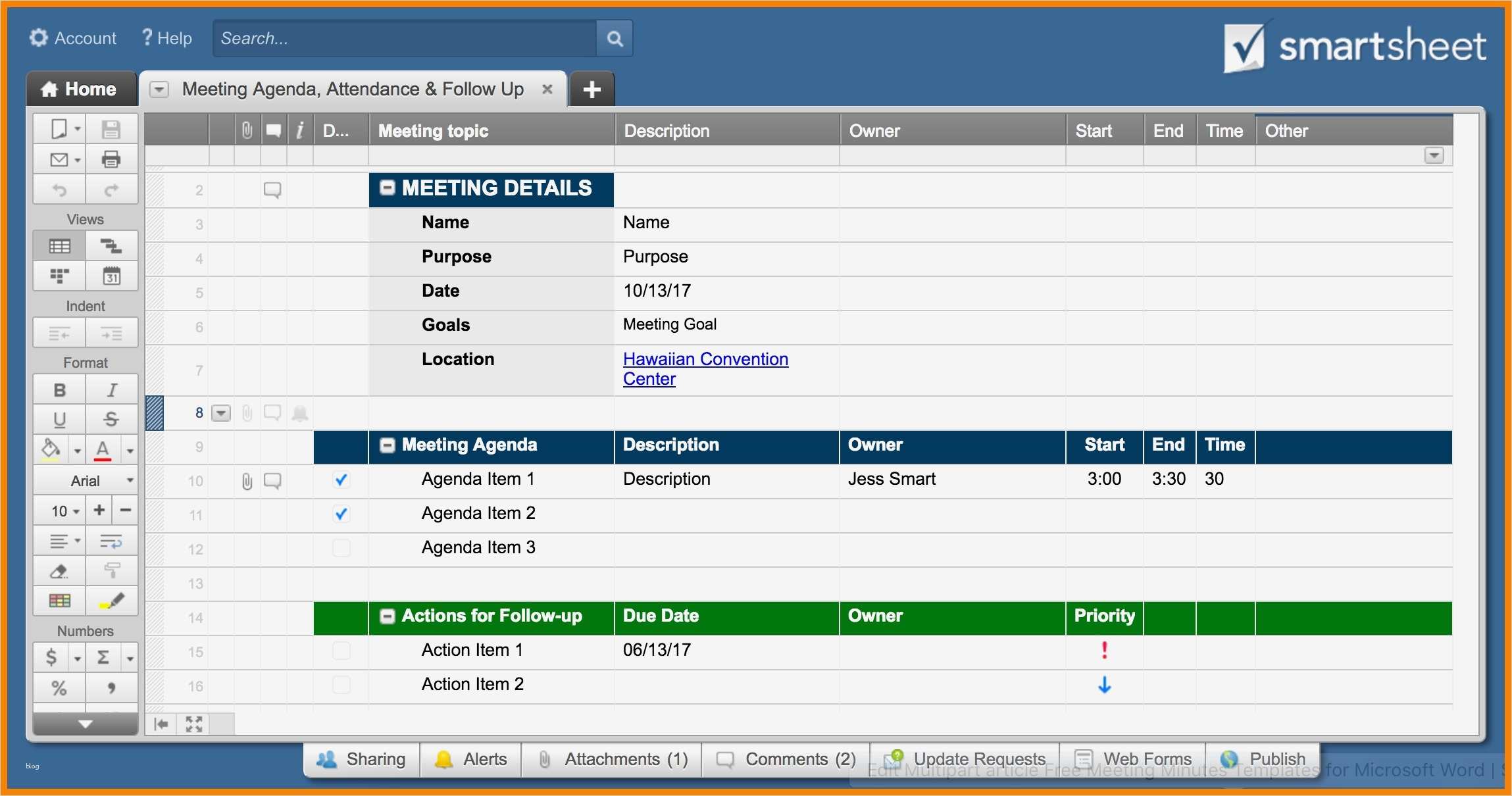
Task: Uncheck Agenda Item 1 checkbox
Action: tap(341, 480)
